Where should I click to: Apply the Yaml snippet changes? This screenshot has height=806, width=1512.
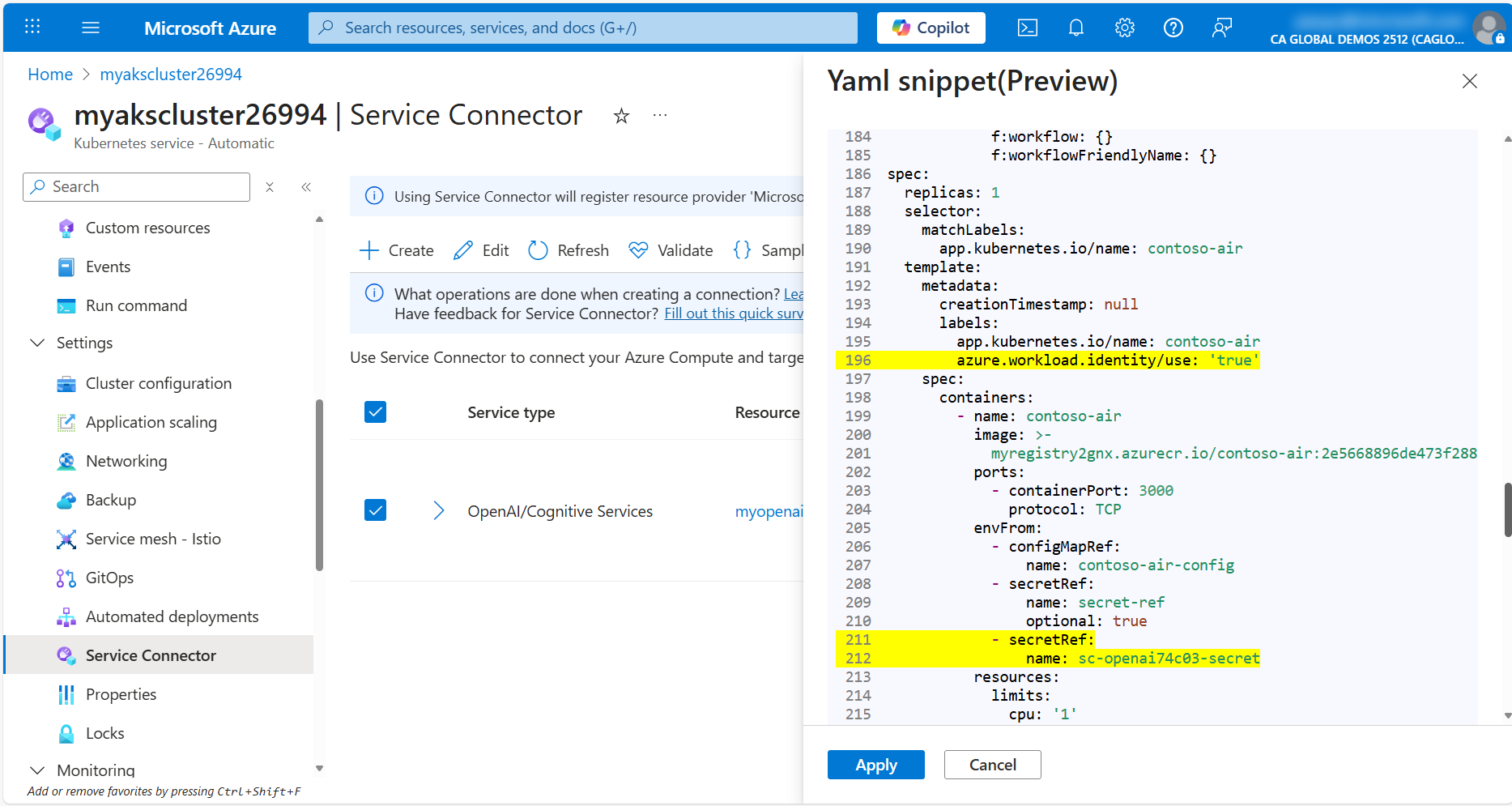pos(875,764)
